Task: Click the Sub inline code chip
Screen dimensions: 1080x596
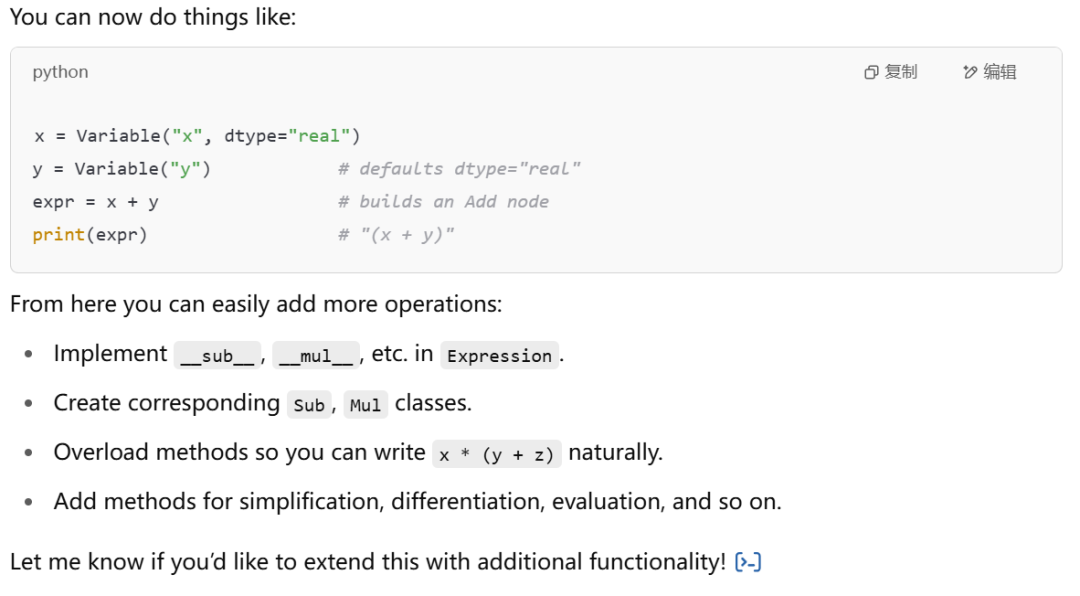Action: pos(309,404)
